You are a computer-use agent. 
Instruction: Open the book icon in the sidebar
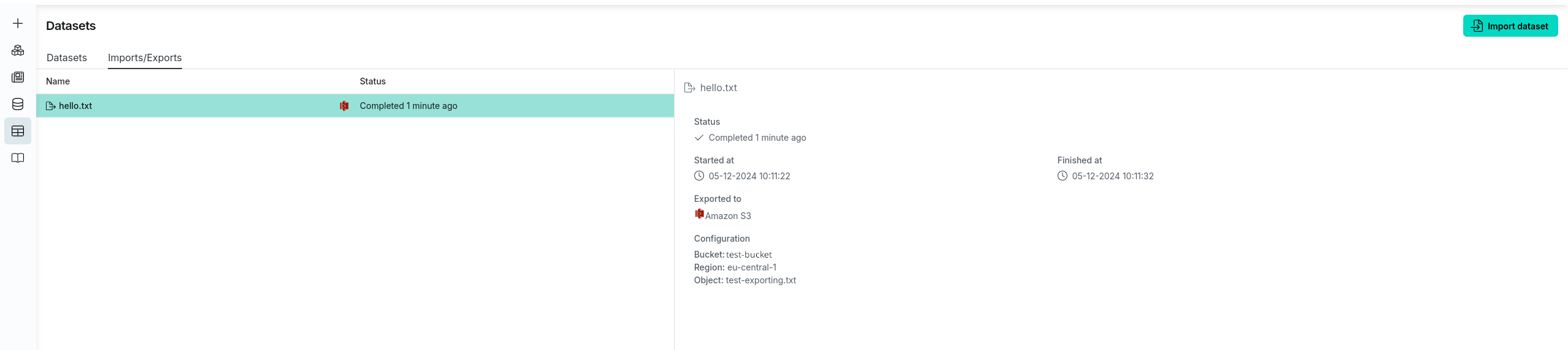coord(18,158)
